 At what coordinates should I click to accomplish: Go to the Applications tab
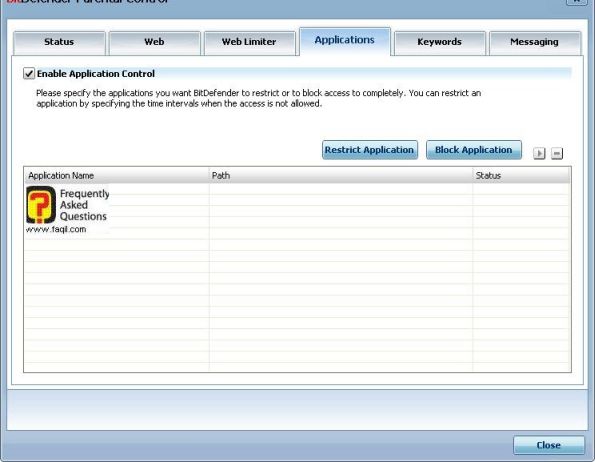(345, 41)
